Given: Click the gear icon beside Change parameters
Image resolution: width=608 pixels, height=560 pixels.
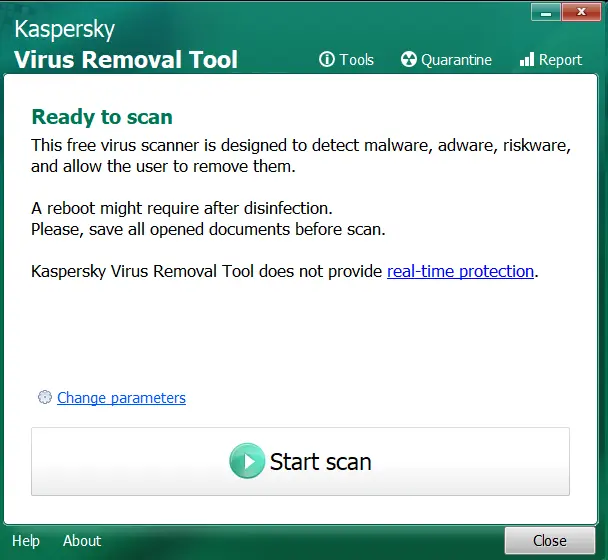Looking at the screenshot, I should (45, 397).
